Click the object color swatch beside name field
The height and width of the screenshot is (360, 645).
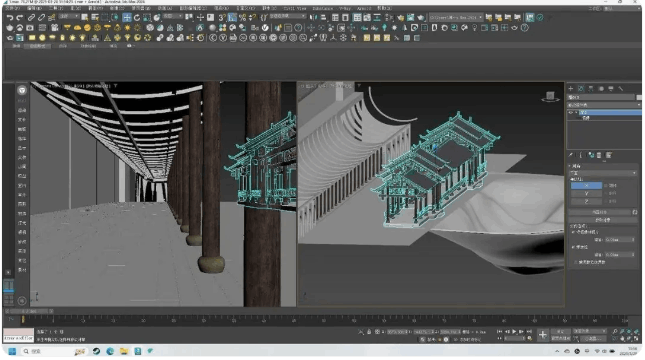point(639,97)
